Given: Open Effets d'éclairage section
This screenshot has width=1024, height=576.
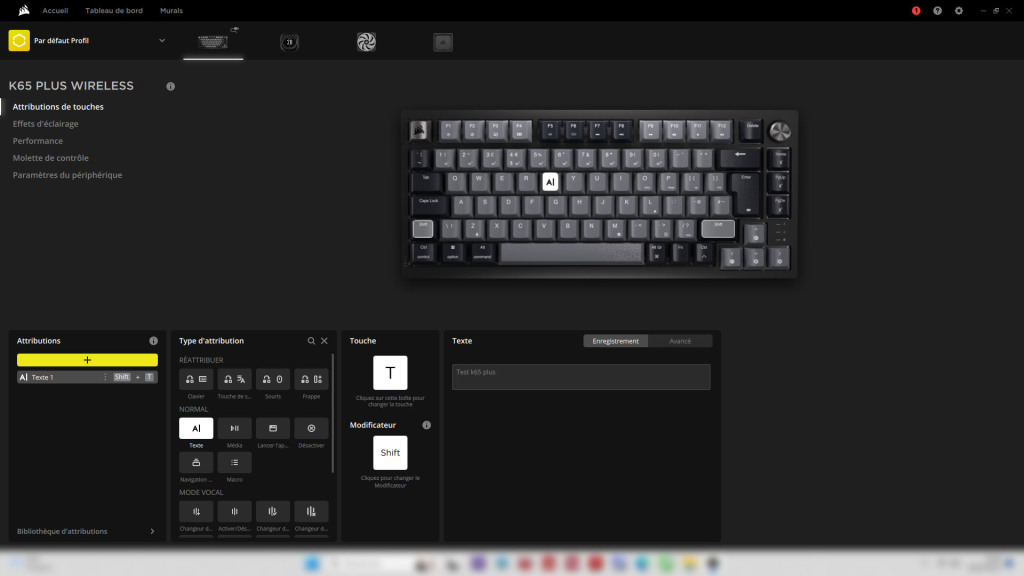Looking at the screenshot, I should tap(46, 123).
